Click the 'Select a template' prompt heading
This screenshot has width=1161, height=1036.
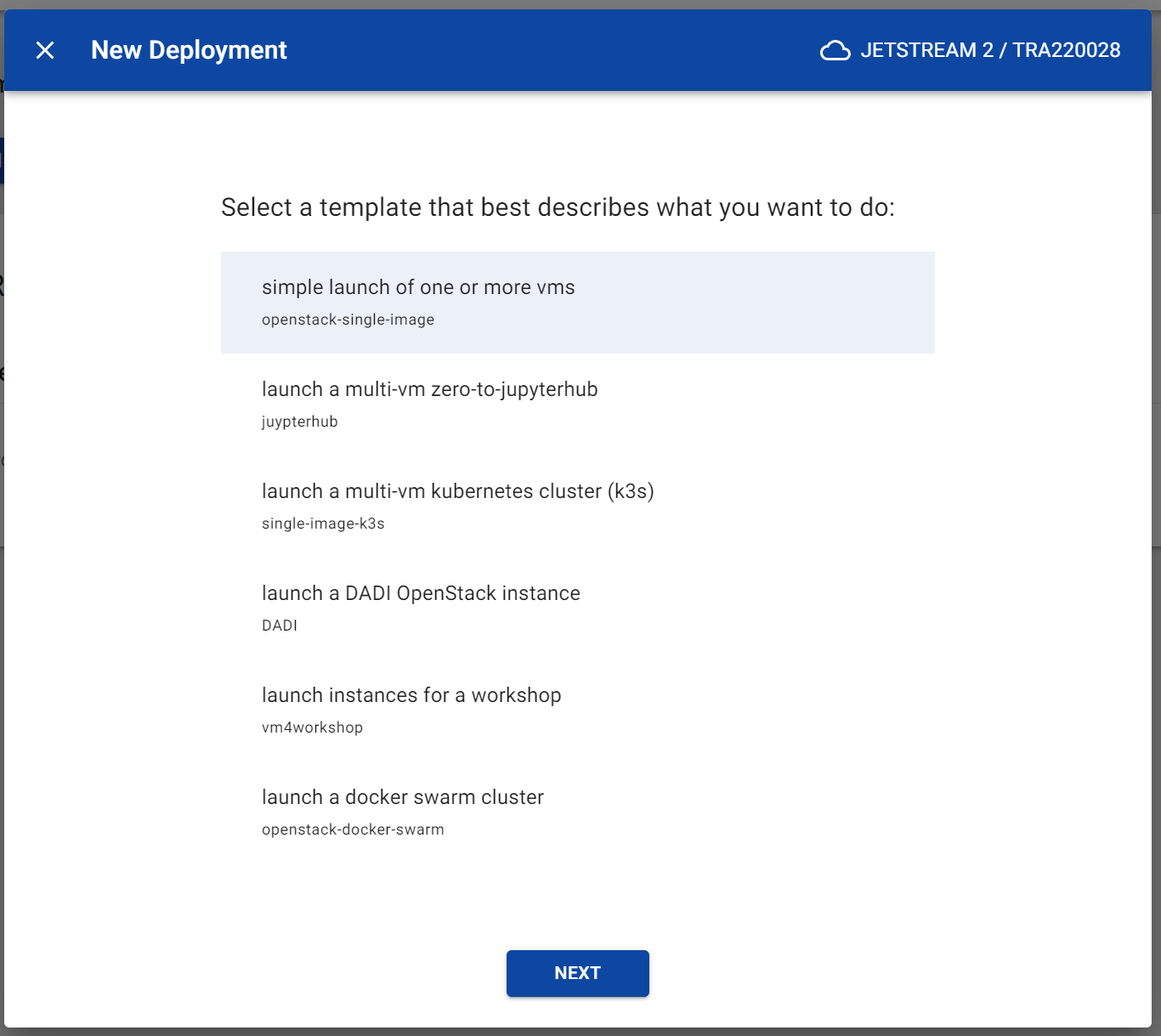coord(558,207)
